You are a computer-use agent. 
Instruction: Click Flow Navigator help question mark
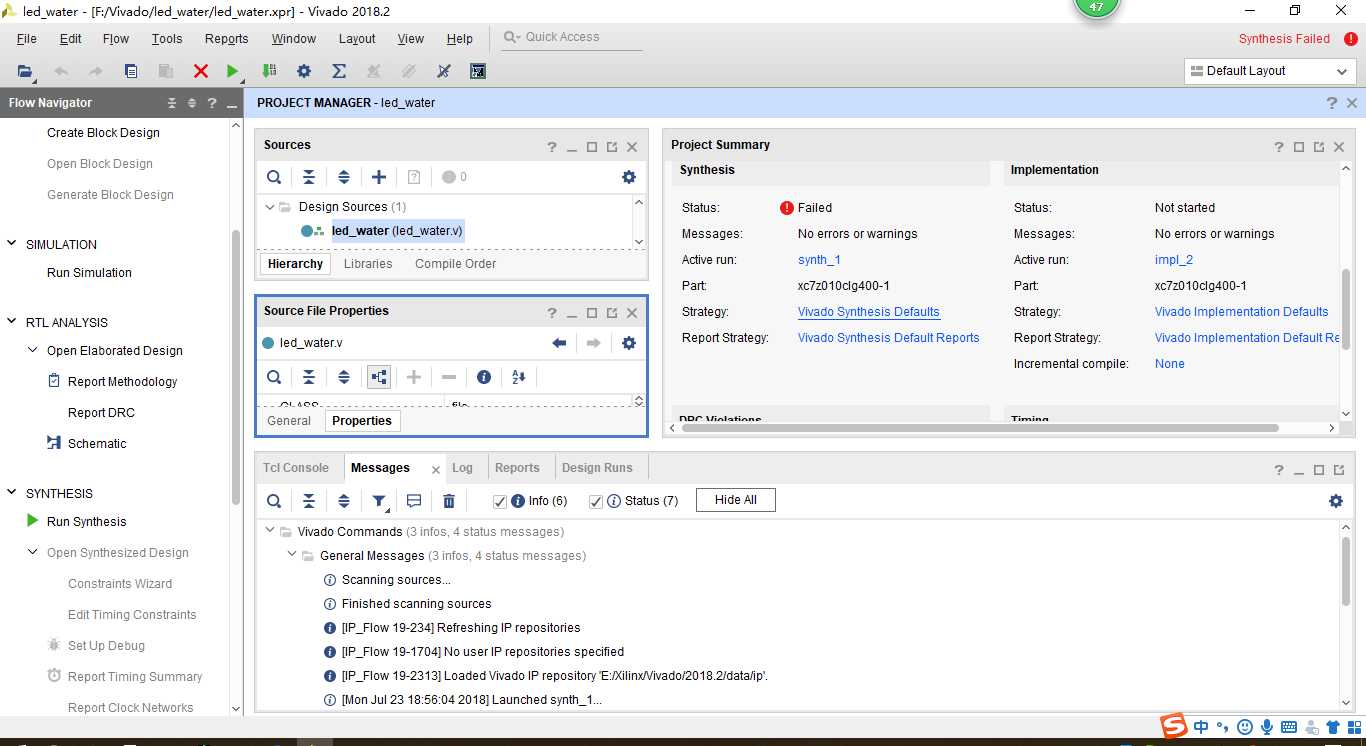click(212, 103)
